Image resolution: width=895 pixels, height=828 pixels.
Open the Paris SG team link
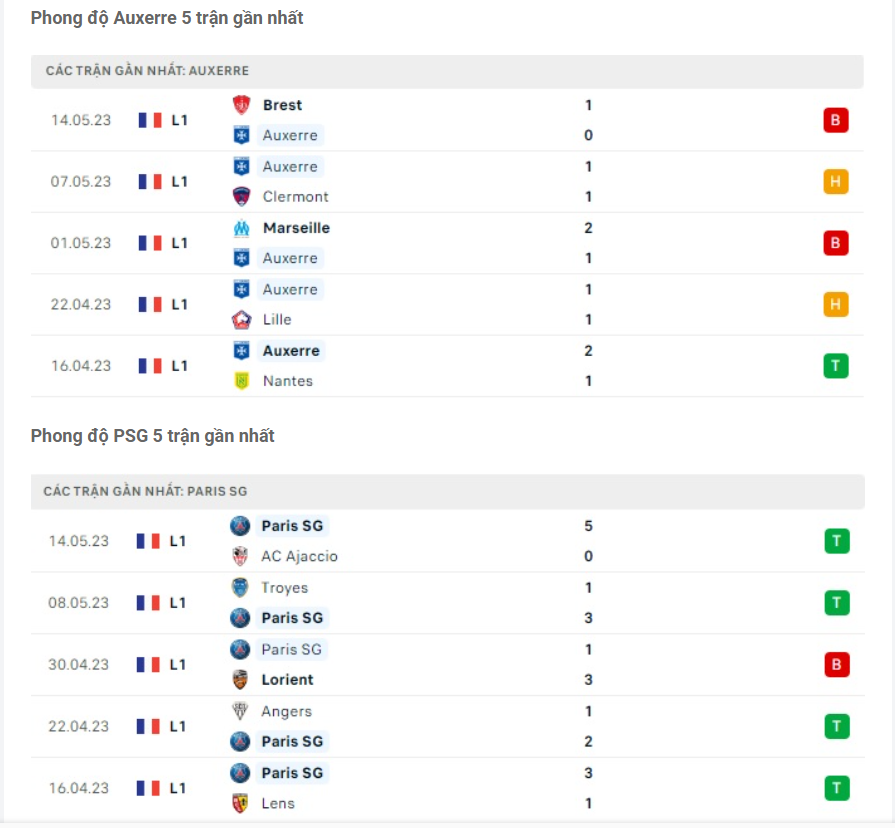(x=292, y=525)
